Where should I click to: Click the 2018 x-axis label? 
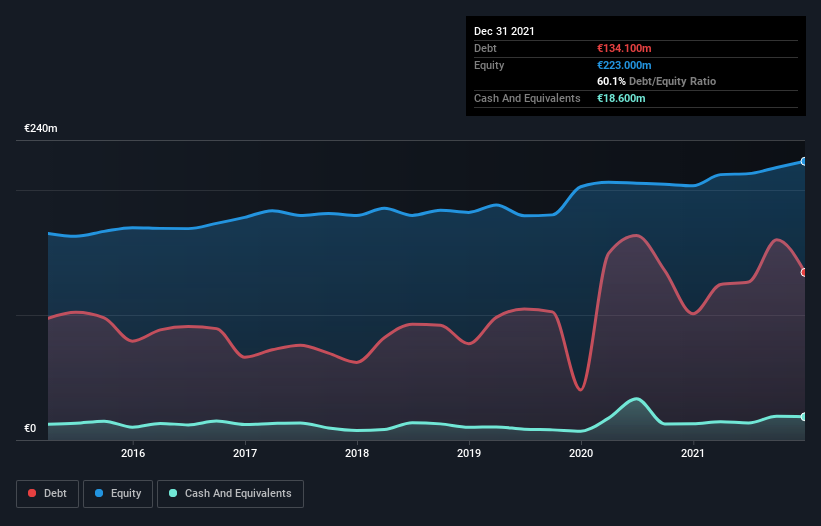pyautogui.click(x=357, y=453)
